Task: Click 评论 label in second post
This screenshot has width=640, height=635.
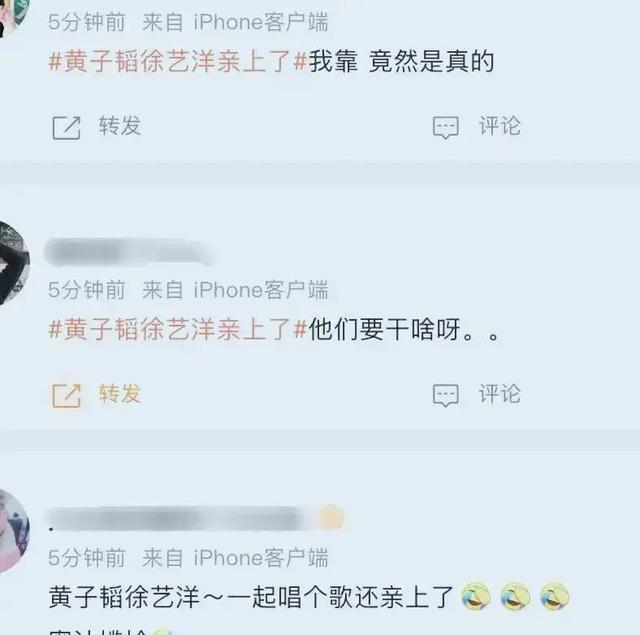Action: pyautogui.click(x=500, y=394)
